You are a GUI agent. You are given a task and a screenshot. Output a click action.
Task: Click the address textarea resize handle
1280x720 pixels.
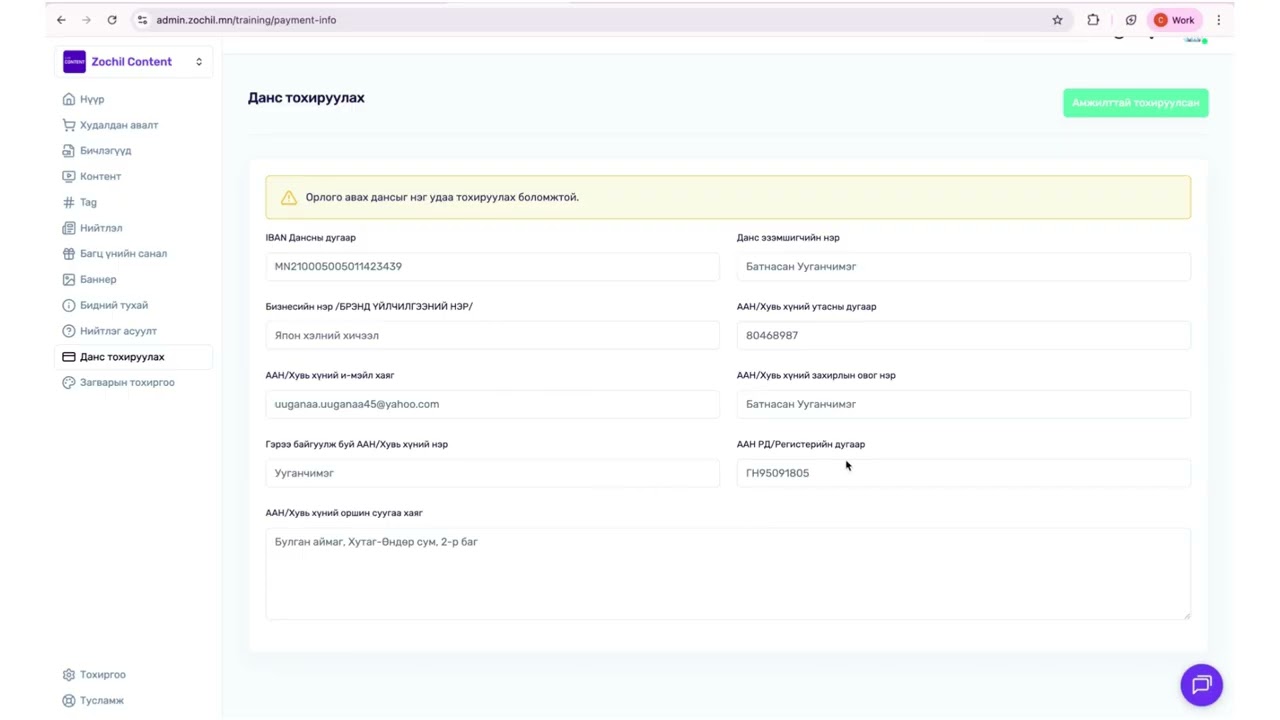[x=1187, y=615]
